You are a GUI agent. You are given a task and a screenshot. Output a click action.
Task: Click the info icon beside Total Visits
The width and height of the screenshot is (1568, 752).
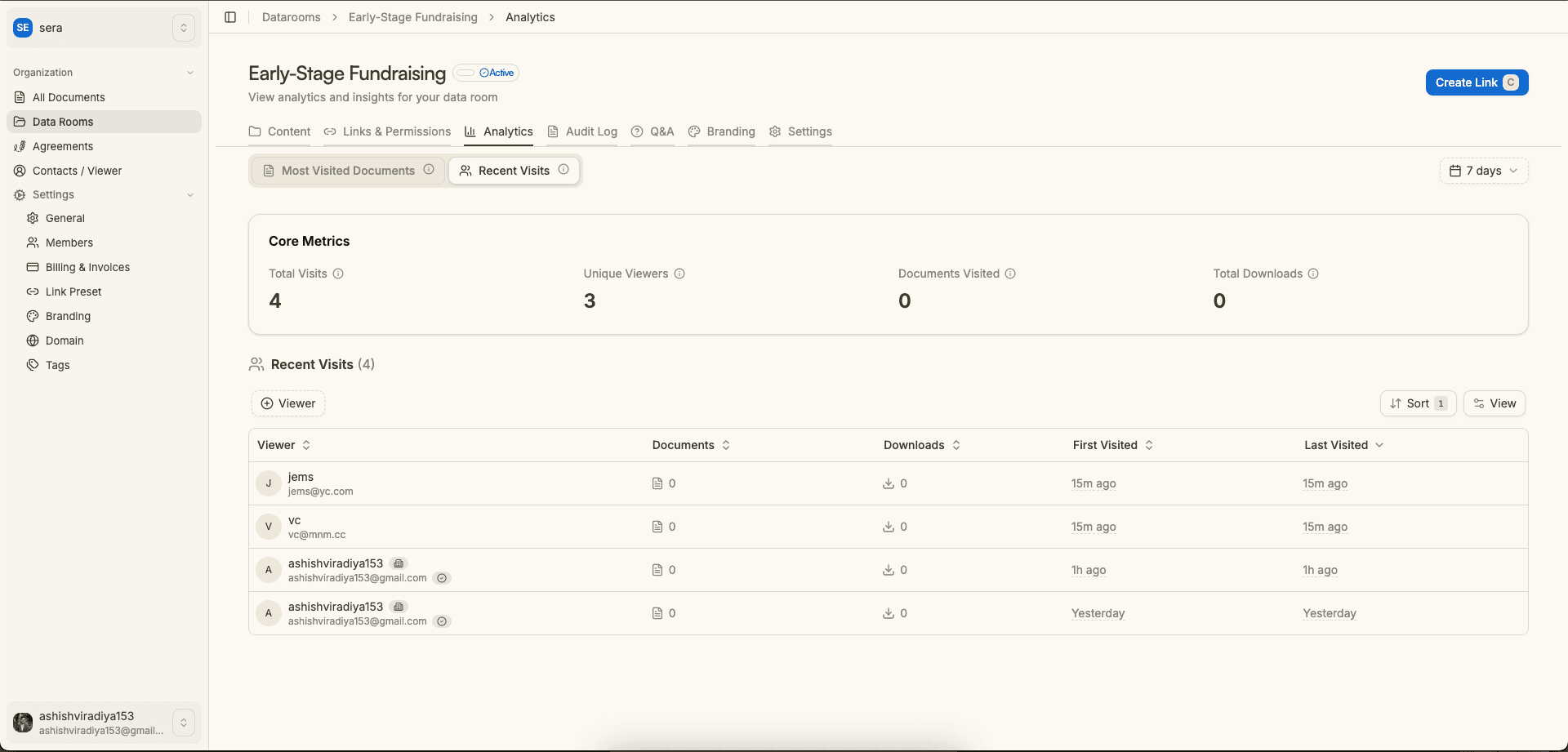click(x=338, y=274)
